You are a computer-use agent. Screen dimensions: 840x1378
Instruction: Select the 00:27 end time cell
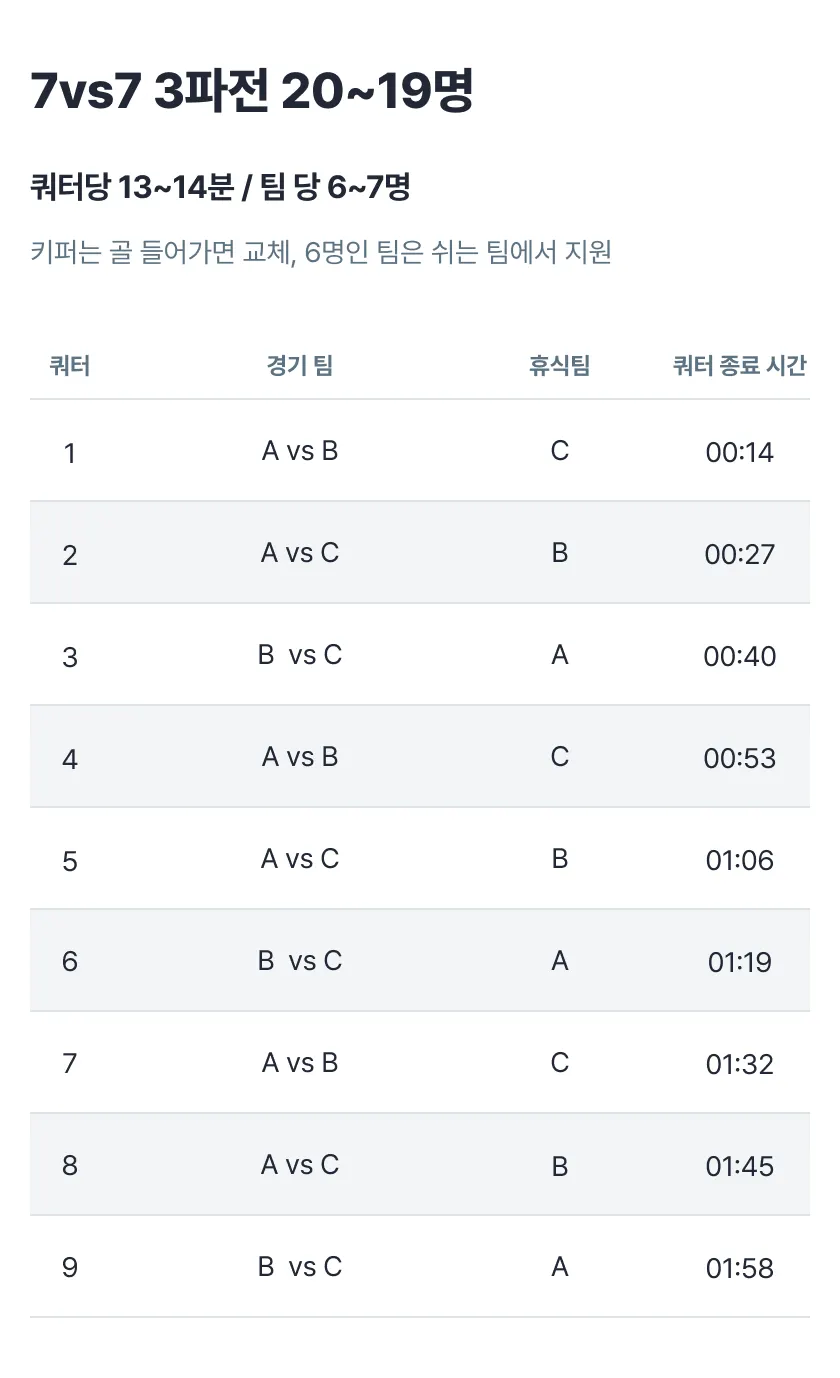(739, 555)
